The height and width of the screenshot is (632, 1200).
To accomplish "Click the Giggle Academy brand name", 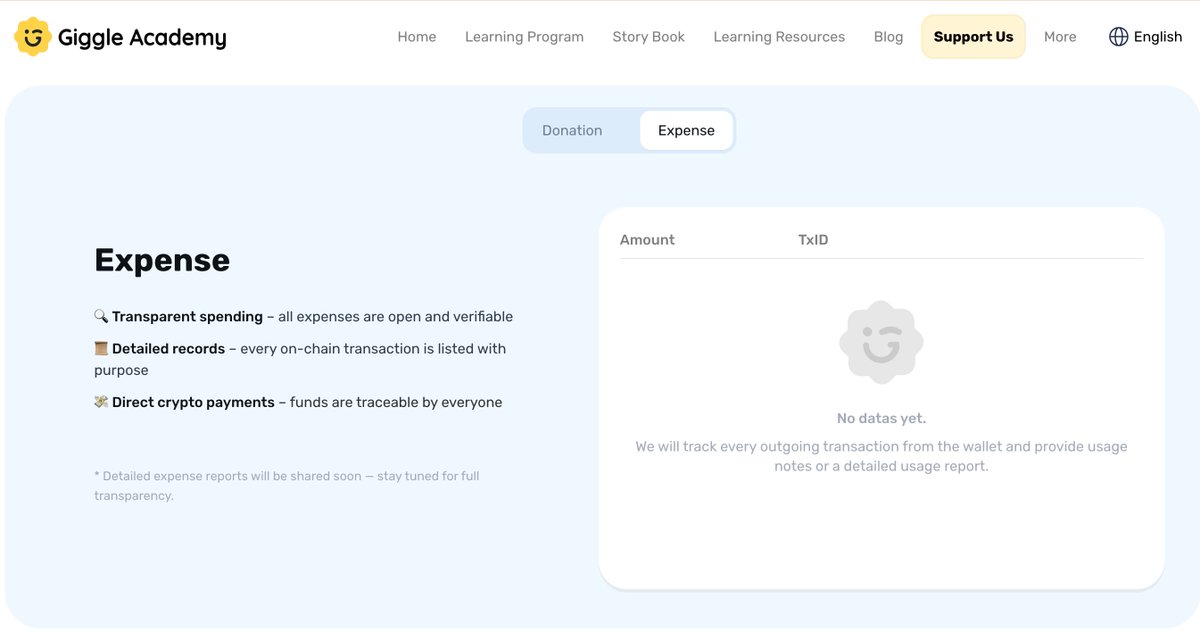I will (142, 38).
